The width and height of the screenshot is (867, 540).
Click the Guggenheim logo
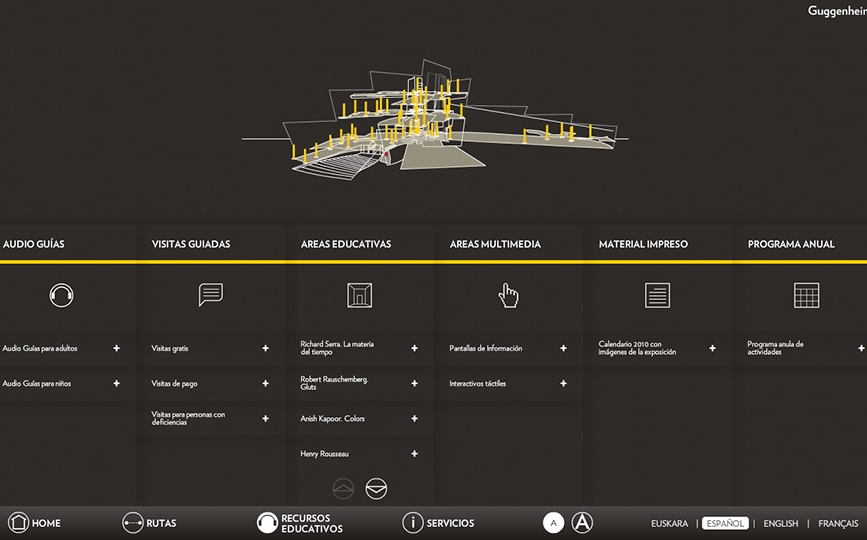click(x=837, y=11)
